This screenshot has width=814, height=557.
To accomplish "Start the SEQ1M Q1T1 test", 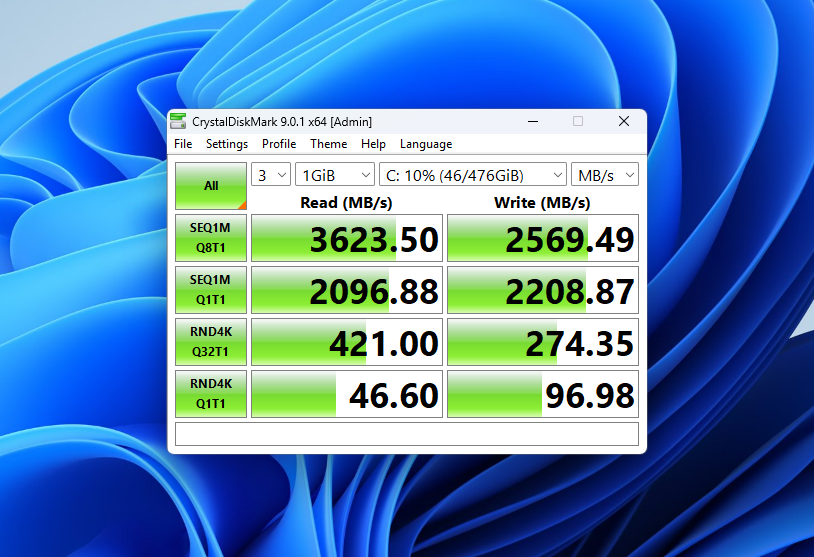I will tap(211, 290).
